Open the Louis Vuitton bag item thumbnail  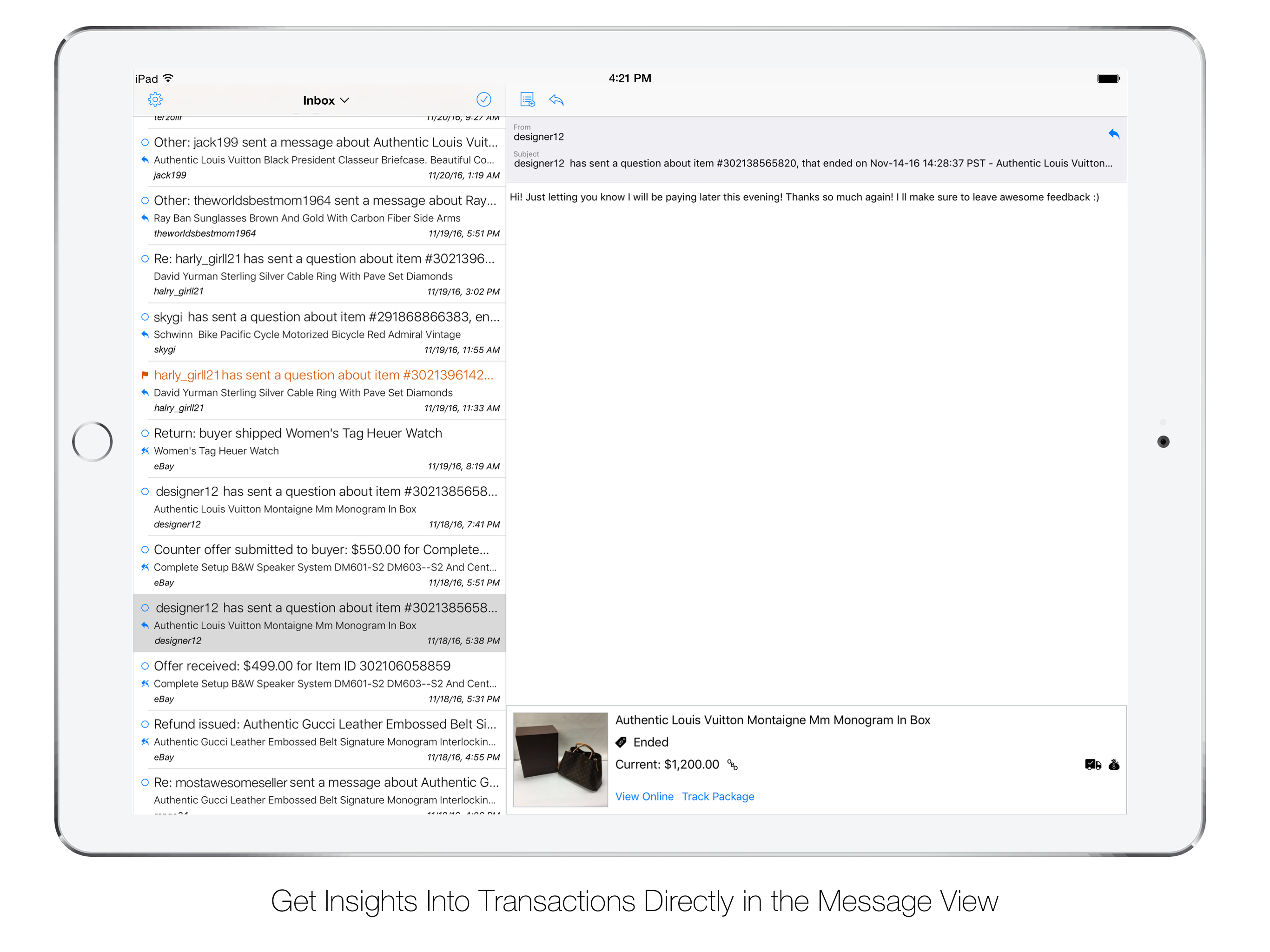click(x=560, y=760)
